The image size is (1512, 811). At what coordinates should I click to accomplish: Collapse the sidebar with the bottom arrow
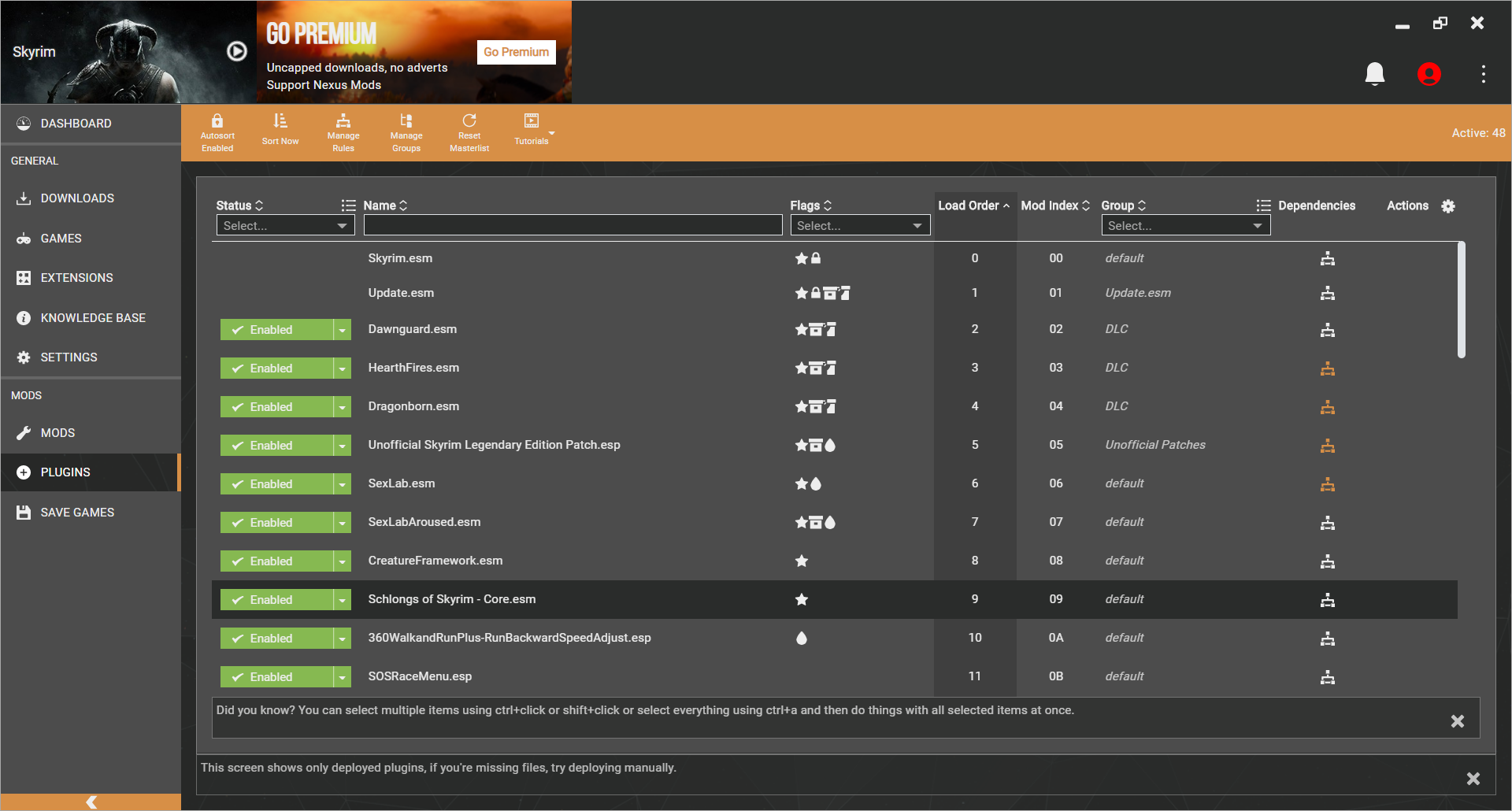[91, 802]
